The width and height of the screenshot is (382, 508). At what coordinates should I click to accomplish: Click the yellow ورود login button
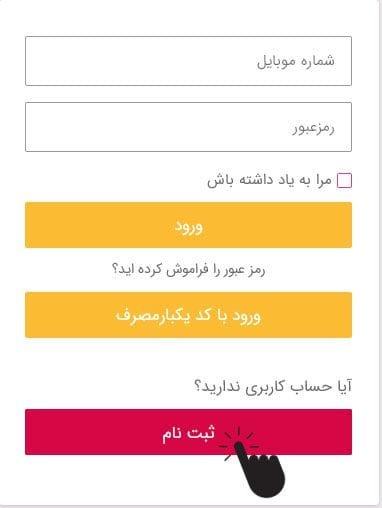188,225
